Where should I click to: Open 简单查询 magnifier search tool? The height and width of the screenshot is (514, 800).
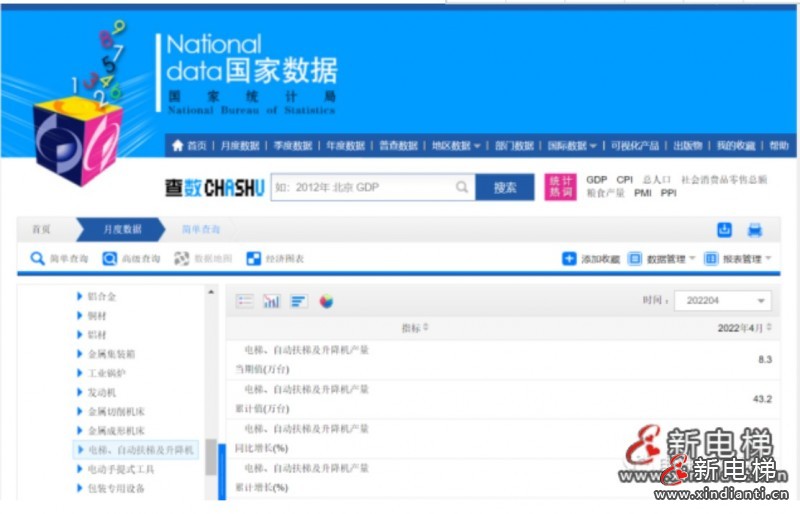pyautogui.click(x=38, y=258)
